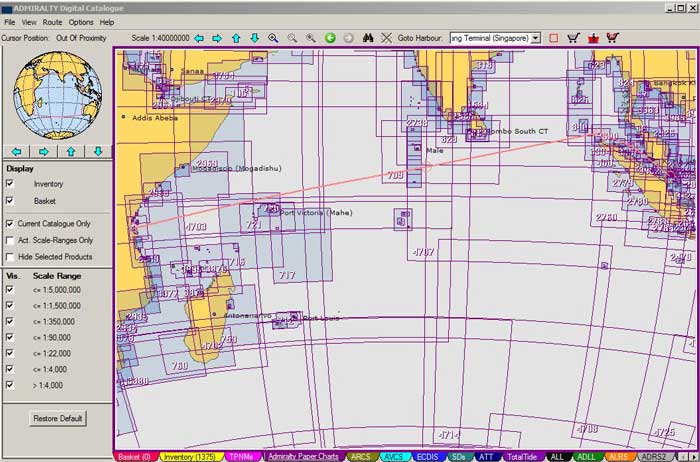Click the globe overview thumbnail
Screen dimensions: 700x462
(56, 93)
